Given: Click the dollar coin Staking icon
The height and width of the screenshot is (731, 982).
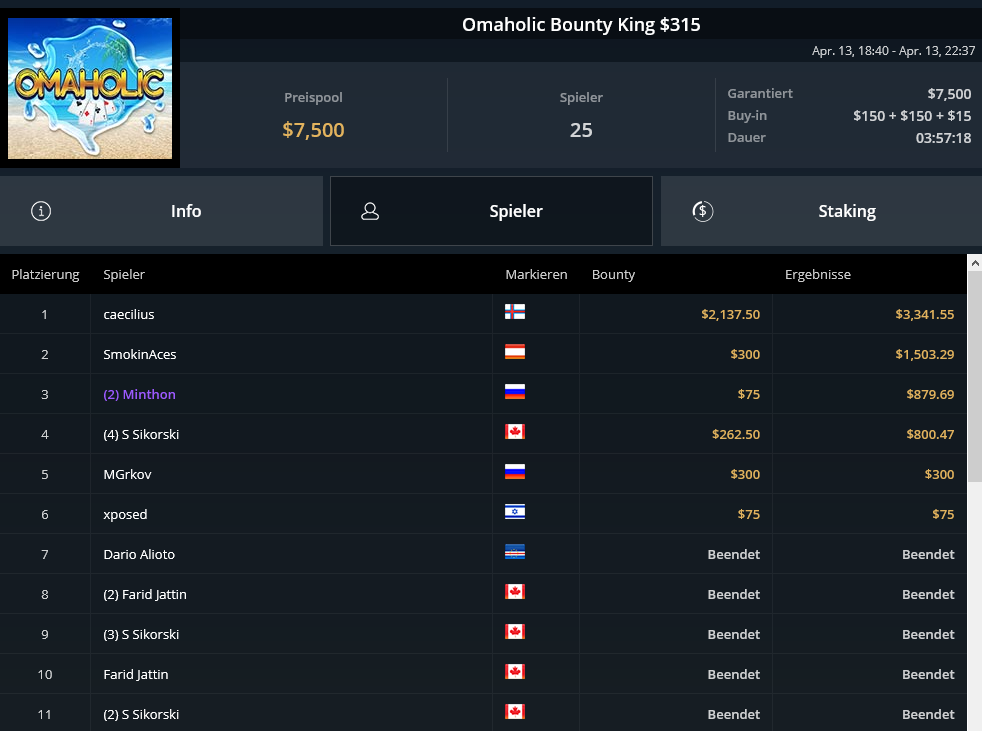Looking at the screenshot, I should click(x=703, y=211).
